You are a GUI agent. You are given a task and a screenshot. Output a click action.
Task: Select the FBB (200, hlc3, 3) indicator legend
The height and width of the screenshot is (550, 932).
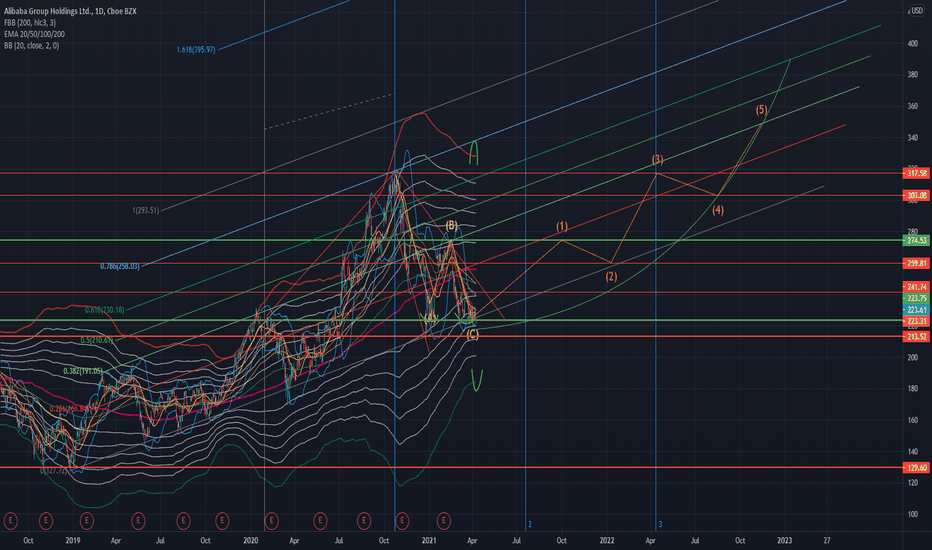pos(30,23)
